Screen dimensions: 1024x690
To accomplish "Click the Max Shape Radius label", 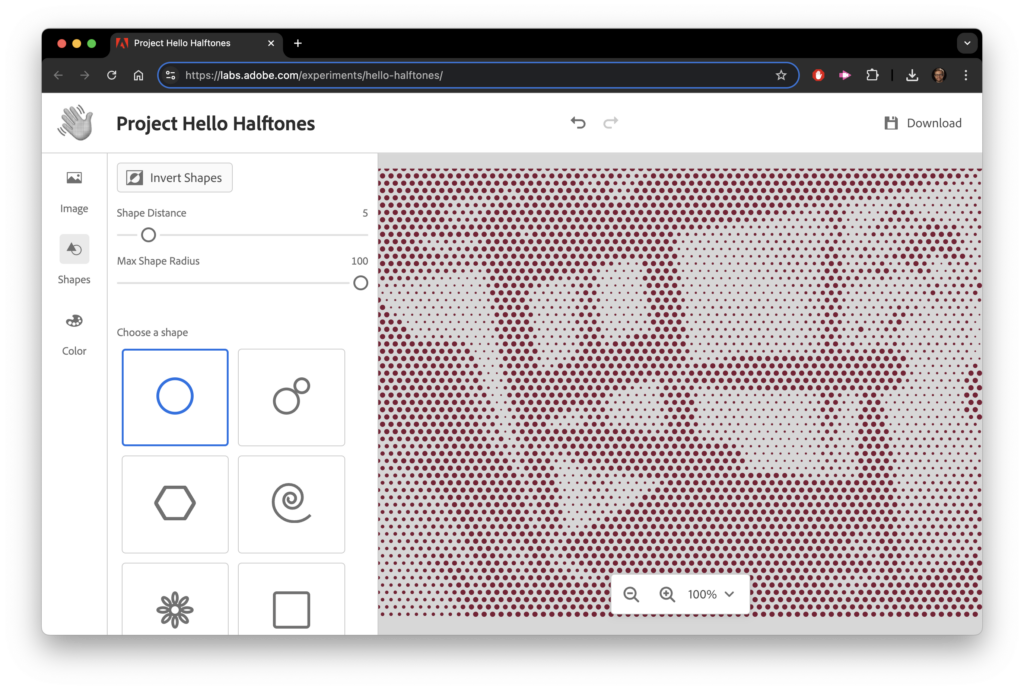I will 158,260.
